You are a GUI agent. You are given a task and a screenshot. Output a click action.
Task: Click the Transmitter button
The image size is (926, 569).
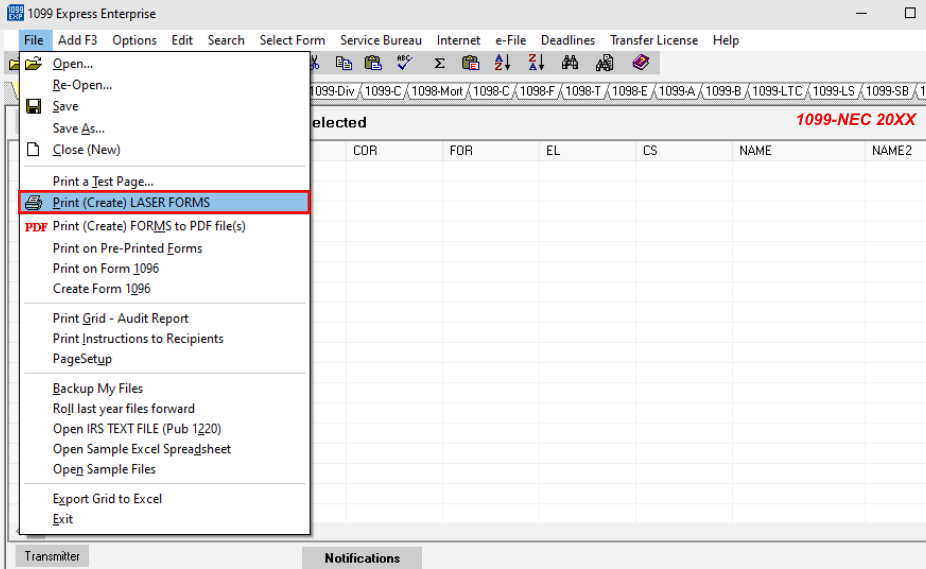52,556
